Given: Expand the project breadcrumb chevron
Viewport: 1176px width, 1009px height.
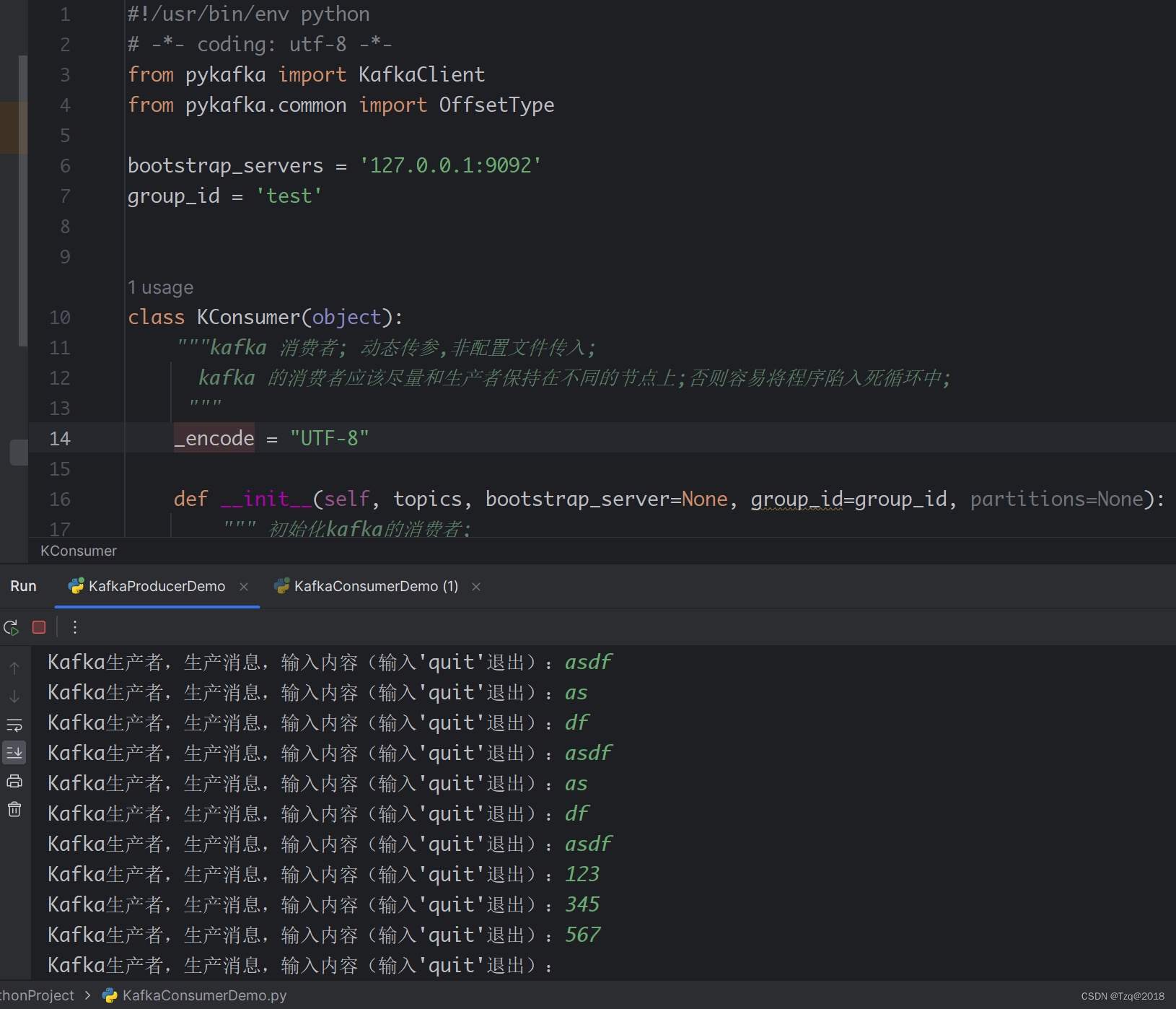Looking at the screenshot, I should click(x=88, y=995).
